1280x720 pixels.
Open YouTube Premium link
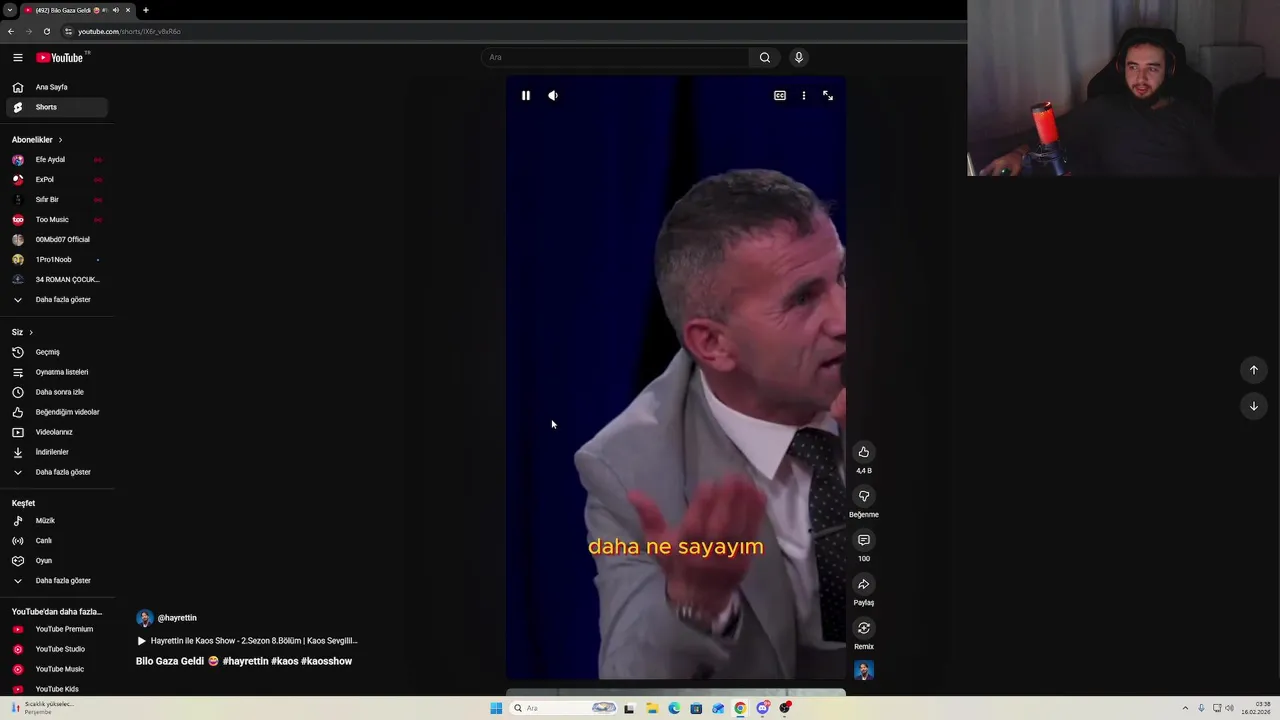(x=56, y=629)
